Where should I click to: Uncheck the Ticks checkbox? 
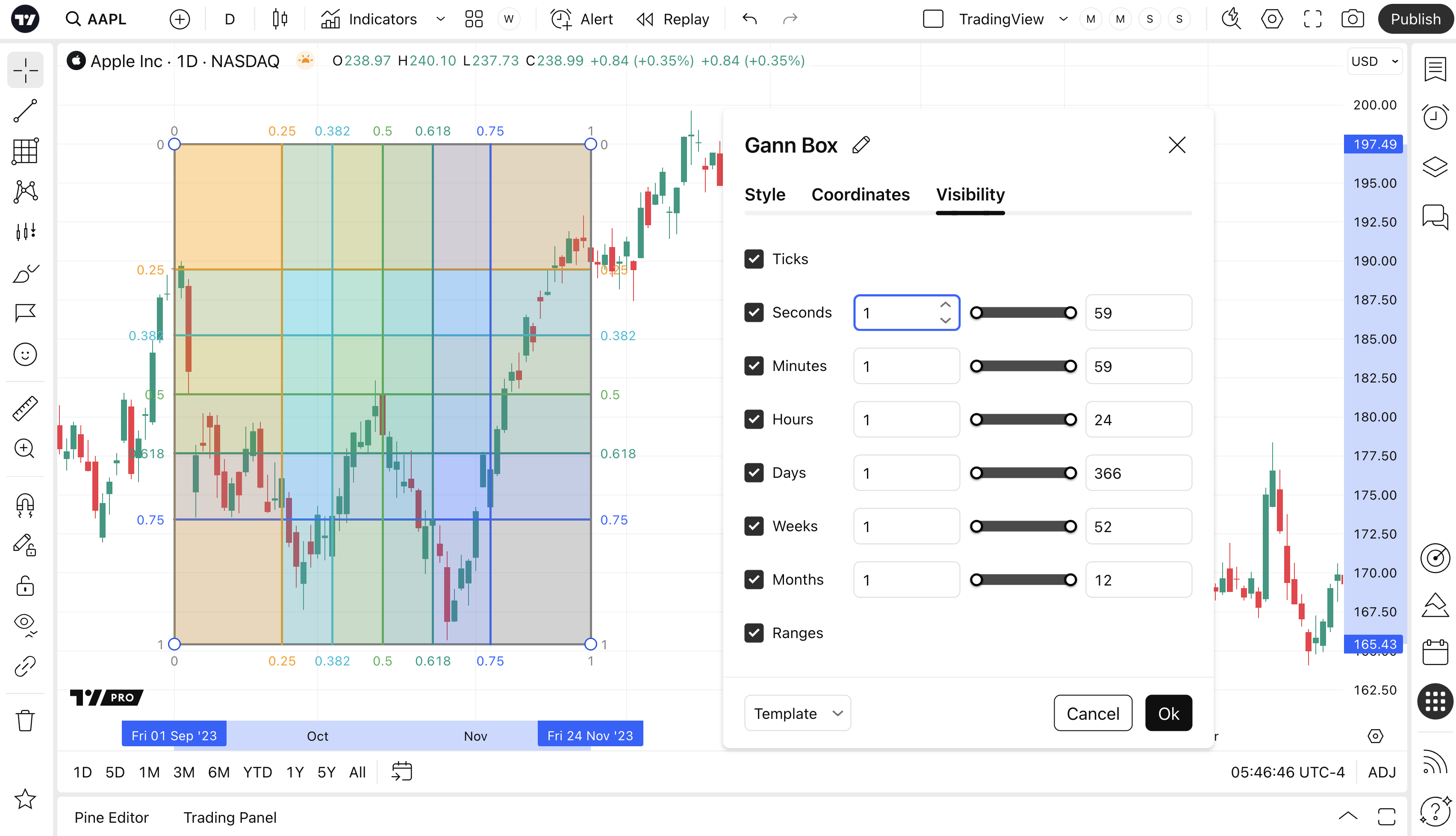tap(754, 259)
